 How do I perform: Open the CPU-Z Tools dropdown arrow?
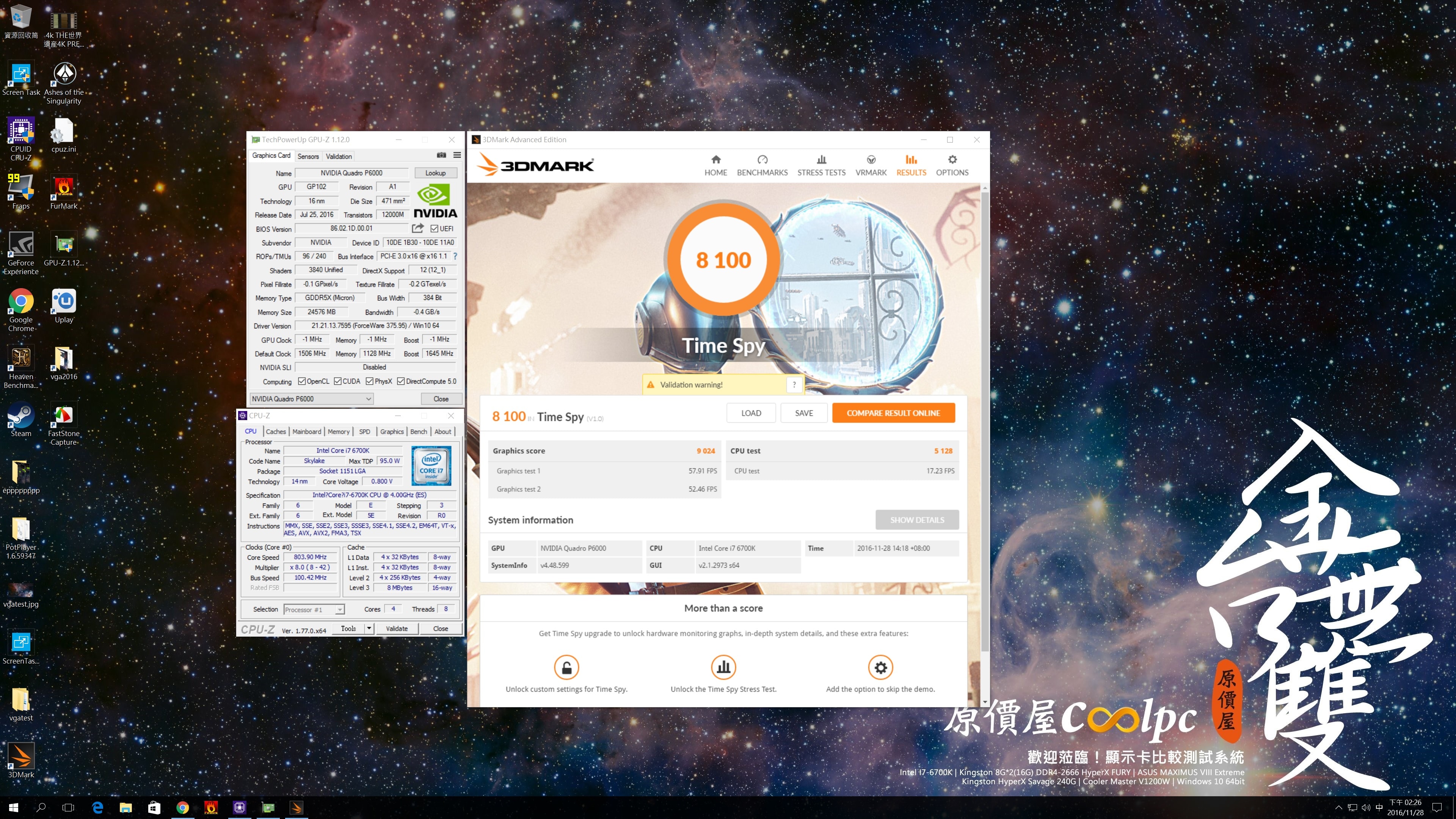coord(369,628)
